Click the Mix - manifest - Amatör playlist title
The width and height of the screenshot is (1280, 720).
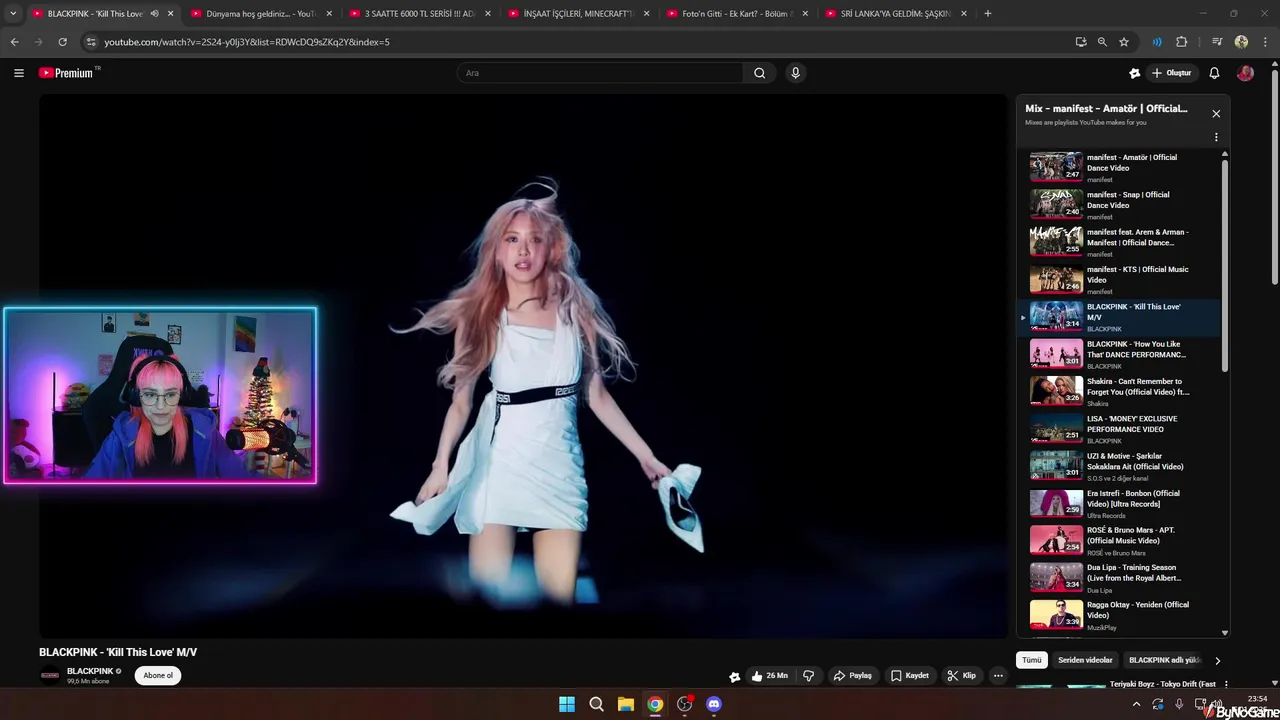click(1106, 108)
